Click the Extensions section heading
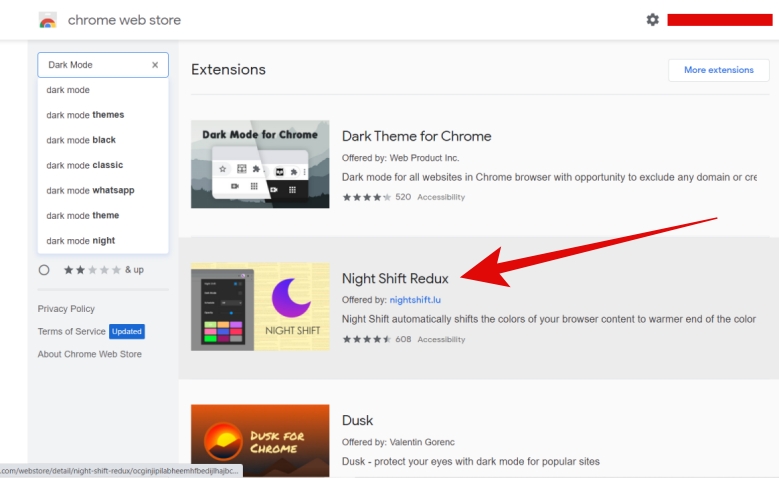 pos(229,70)
